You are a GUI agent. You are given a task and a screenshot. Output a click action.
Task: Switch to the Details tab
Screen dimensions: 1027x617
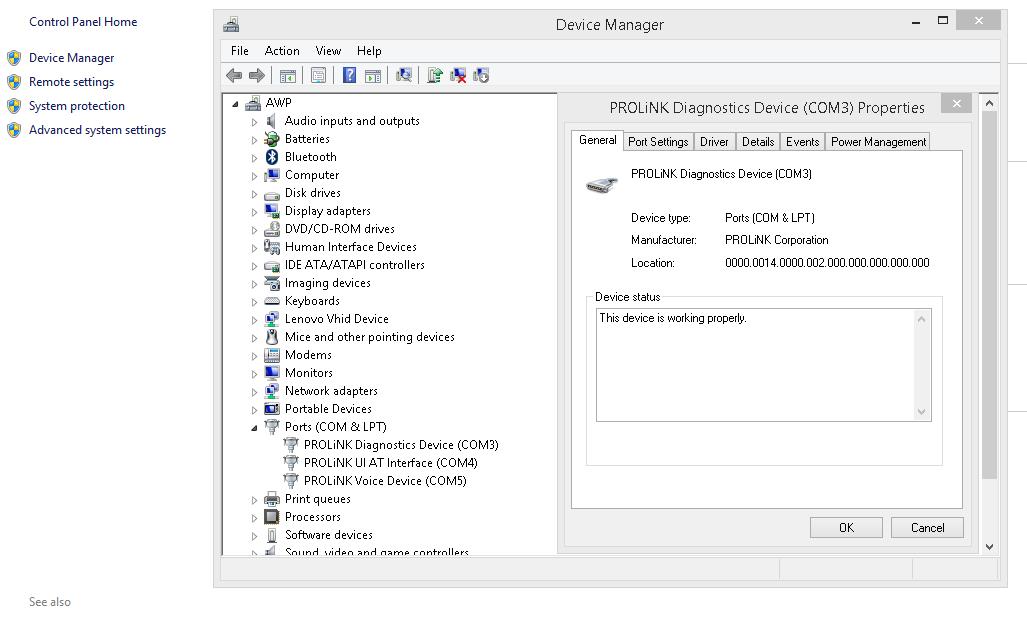point(758,141)
